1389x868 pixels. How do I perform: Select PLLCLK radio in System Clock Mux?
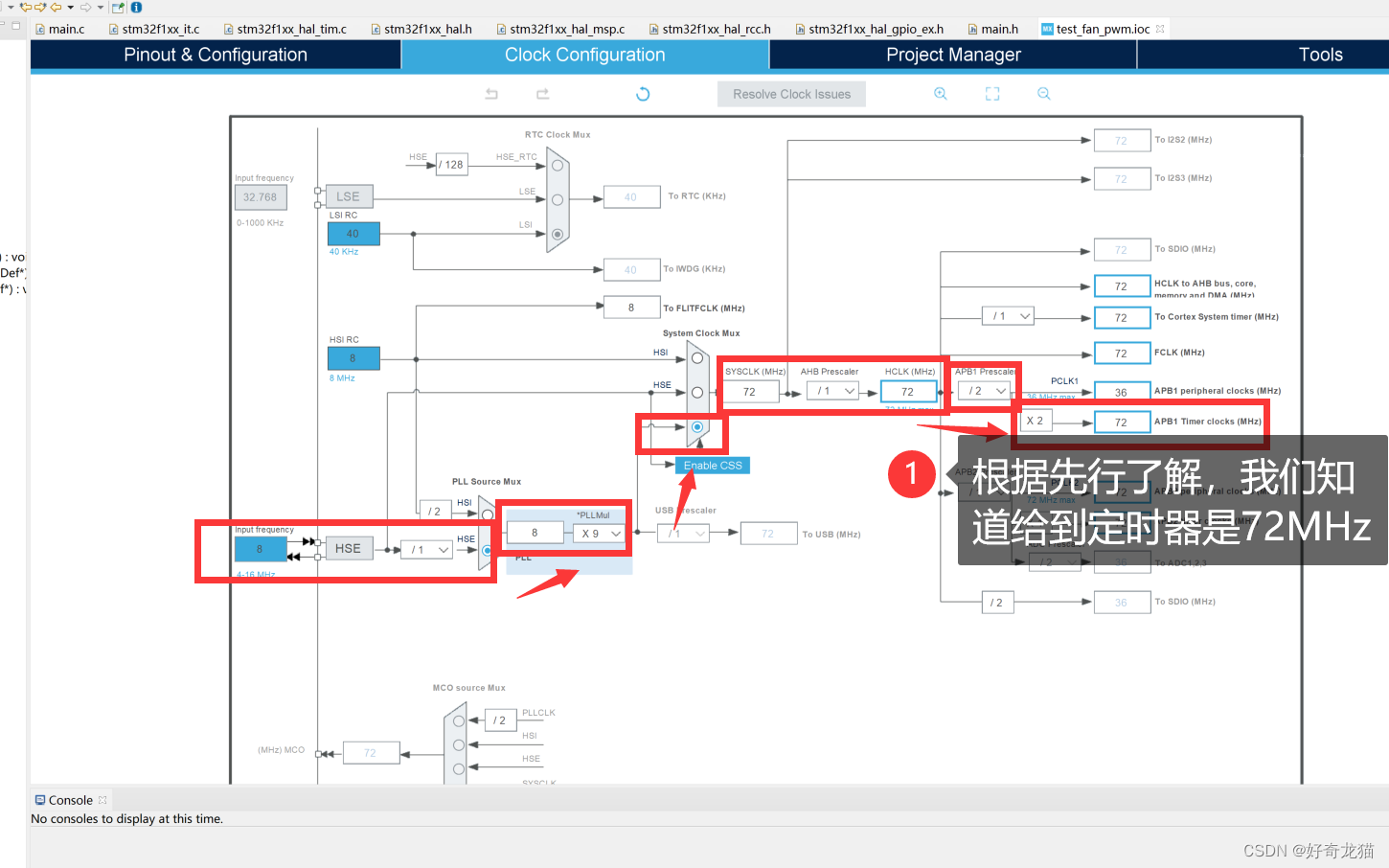click(x=699, y=425)
